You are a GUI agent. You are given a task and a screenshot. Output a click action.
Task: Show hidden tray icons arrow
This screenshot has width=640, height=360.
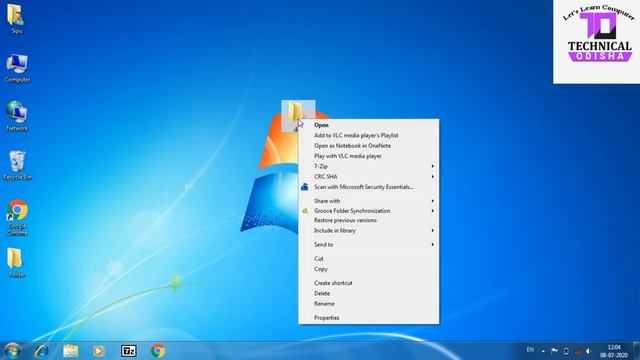tap(543, 351)
